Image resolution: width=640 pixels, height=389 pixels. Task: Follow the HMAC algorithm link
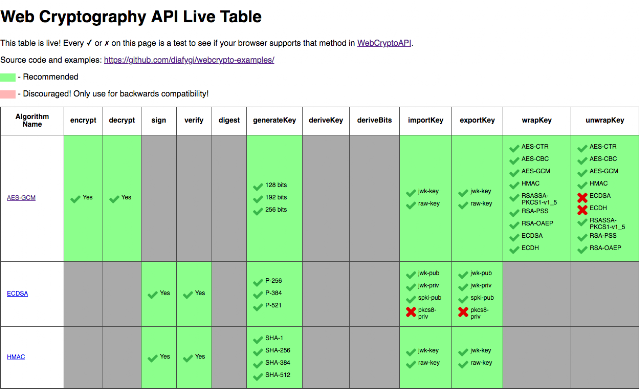(x=16, y=357)
